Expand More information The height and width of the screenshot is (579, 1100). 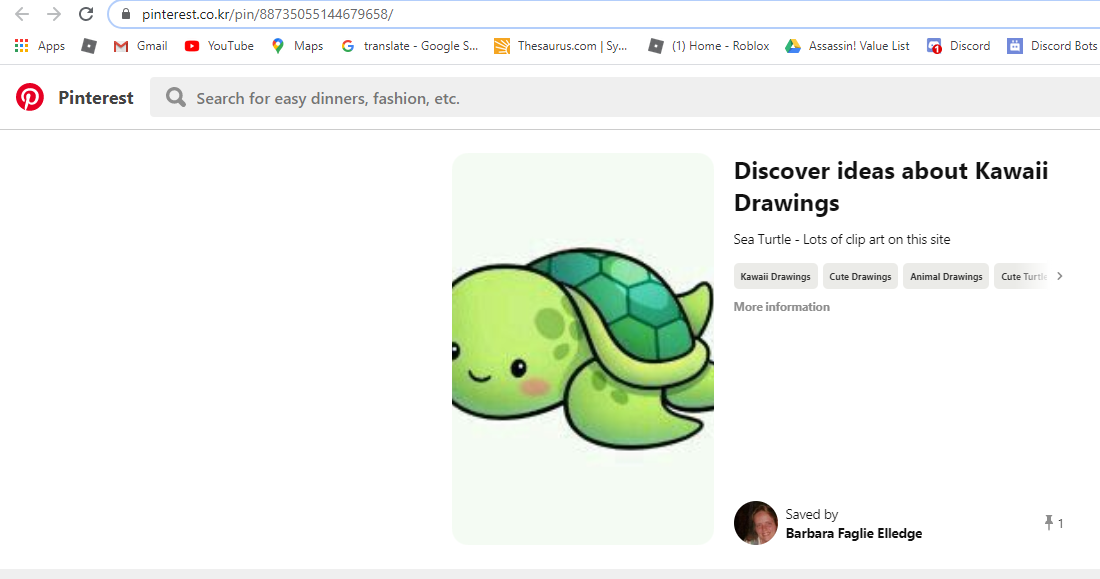pyautogui.click(x=782, y=307)
